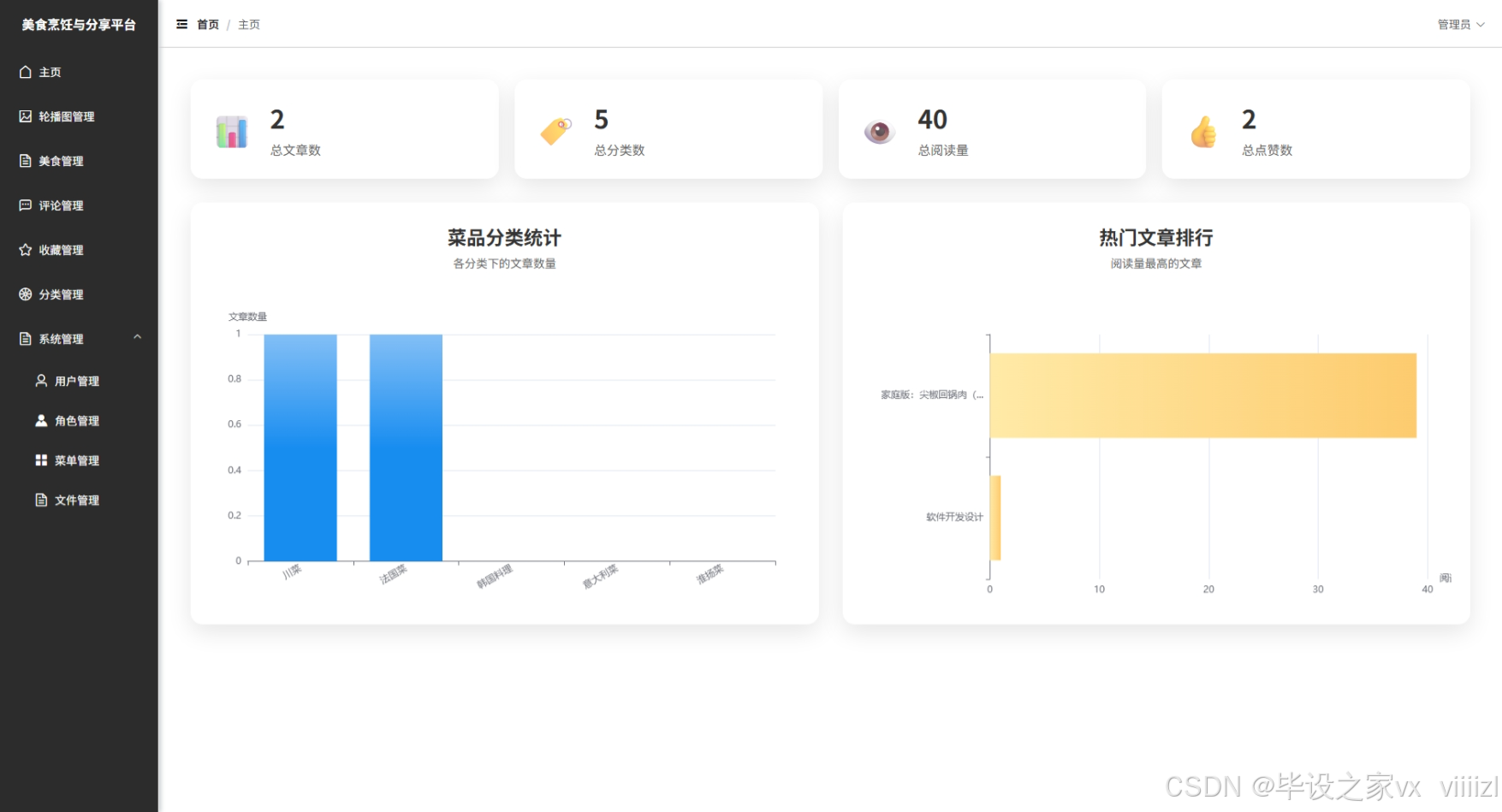Open 菜单管理 submenu item
This screenshot has width=1502, height=812.
pos(79,460)
